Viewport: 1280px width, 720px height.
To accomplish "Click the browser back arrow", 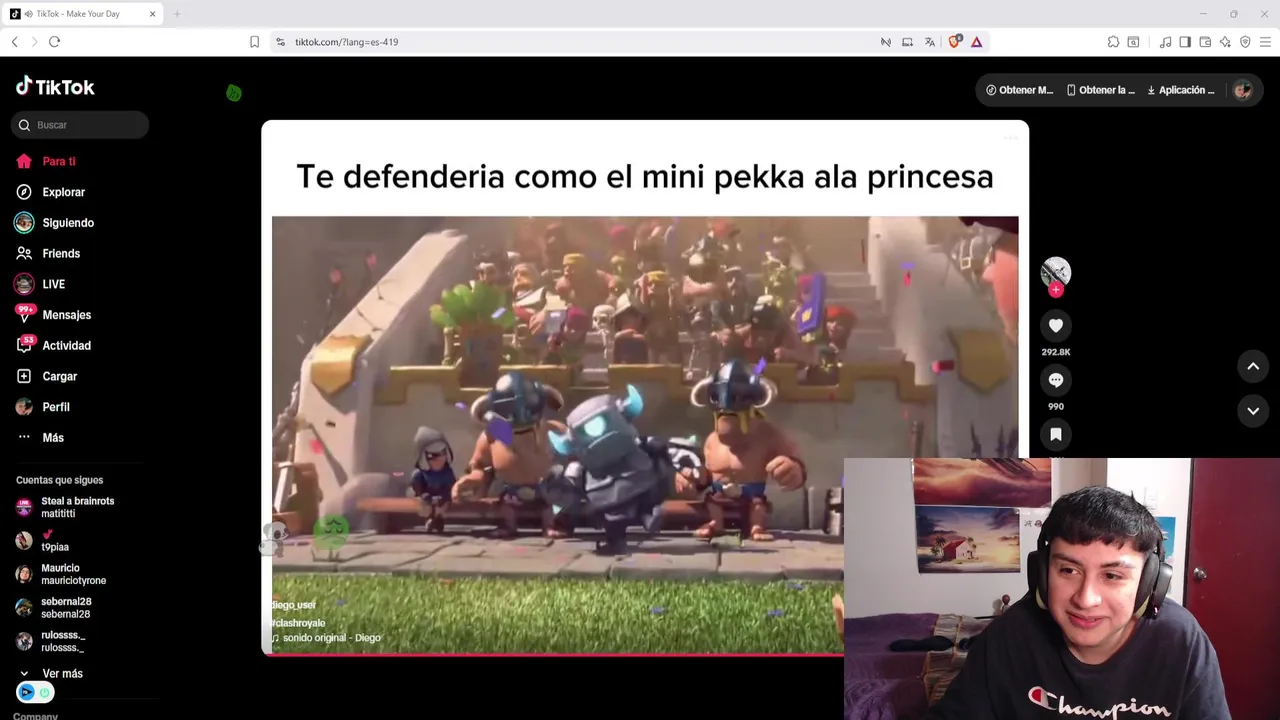I will pyautogui.click(x=14, y=42).
